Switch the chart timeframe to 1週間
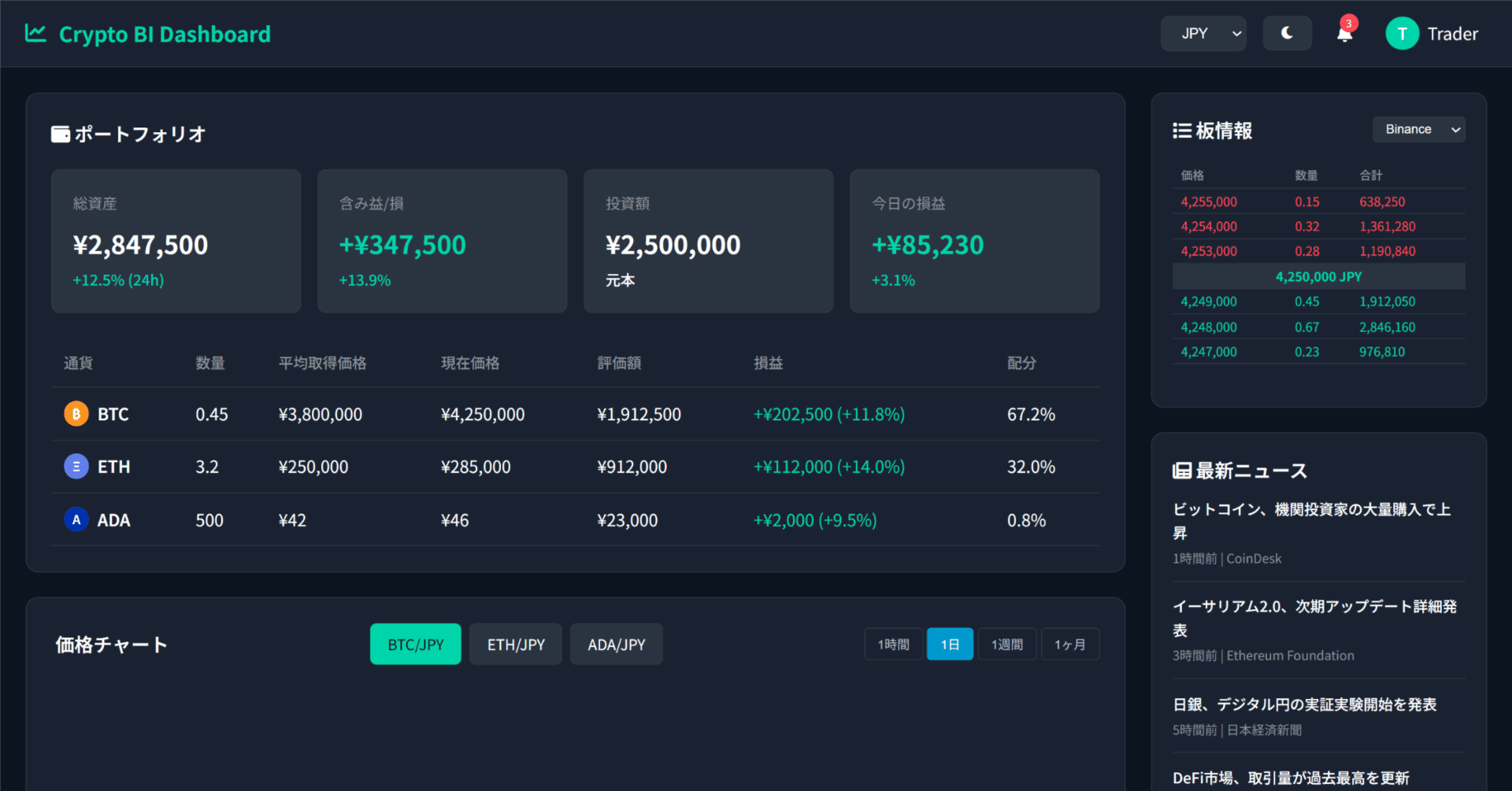Viewport: 1512px width, 791px height. tap(1006, 644)
